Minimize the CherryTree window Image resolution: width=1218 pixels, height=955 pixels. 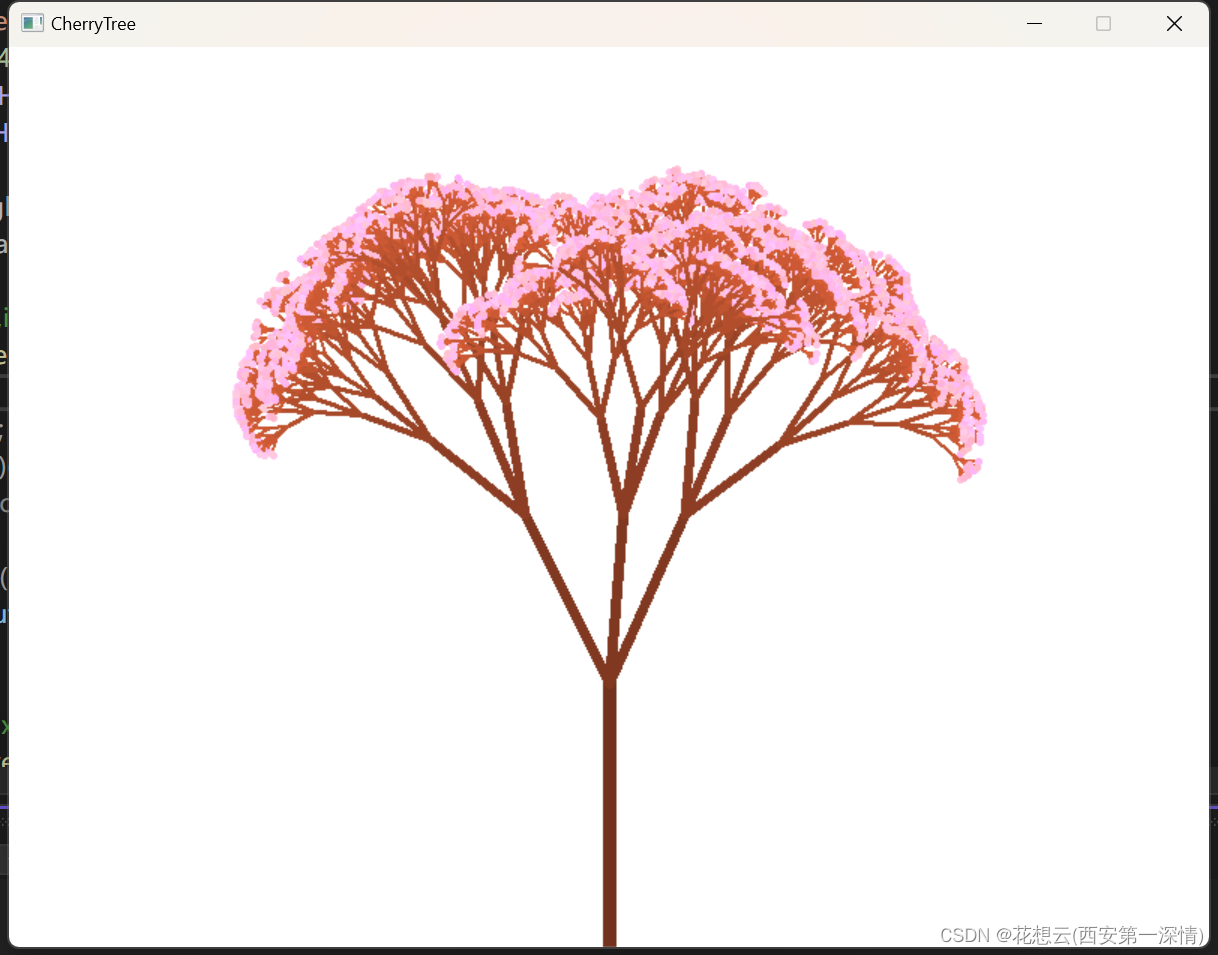click(1035, 23)
